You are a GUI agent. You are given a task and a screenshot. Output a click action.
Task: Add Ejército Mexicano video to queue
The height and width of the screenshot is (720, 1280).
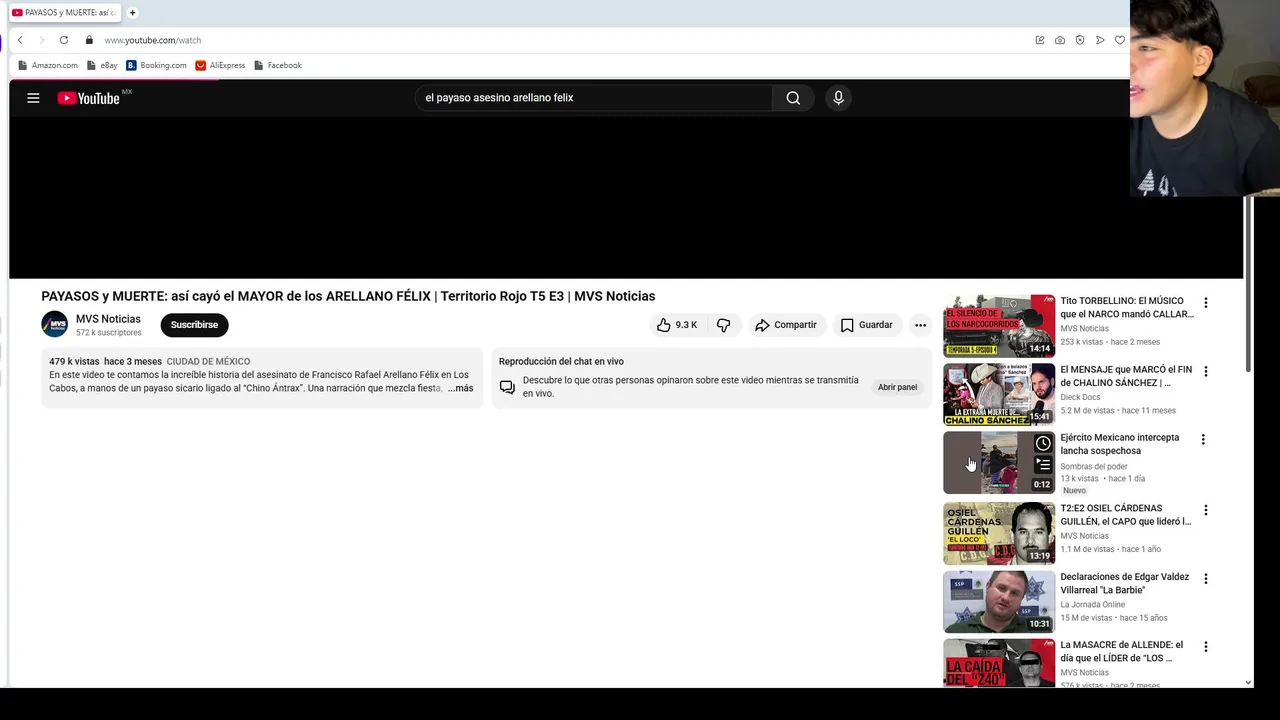pos(1043,464)
